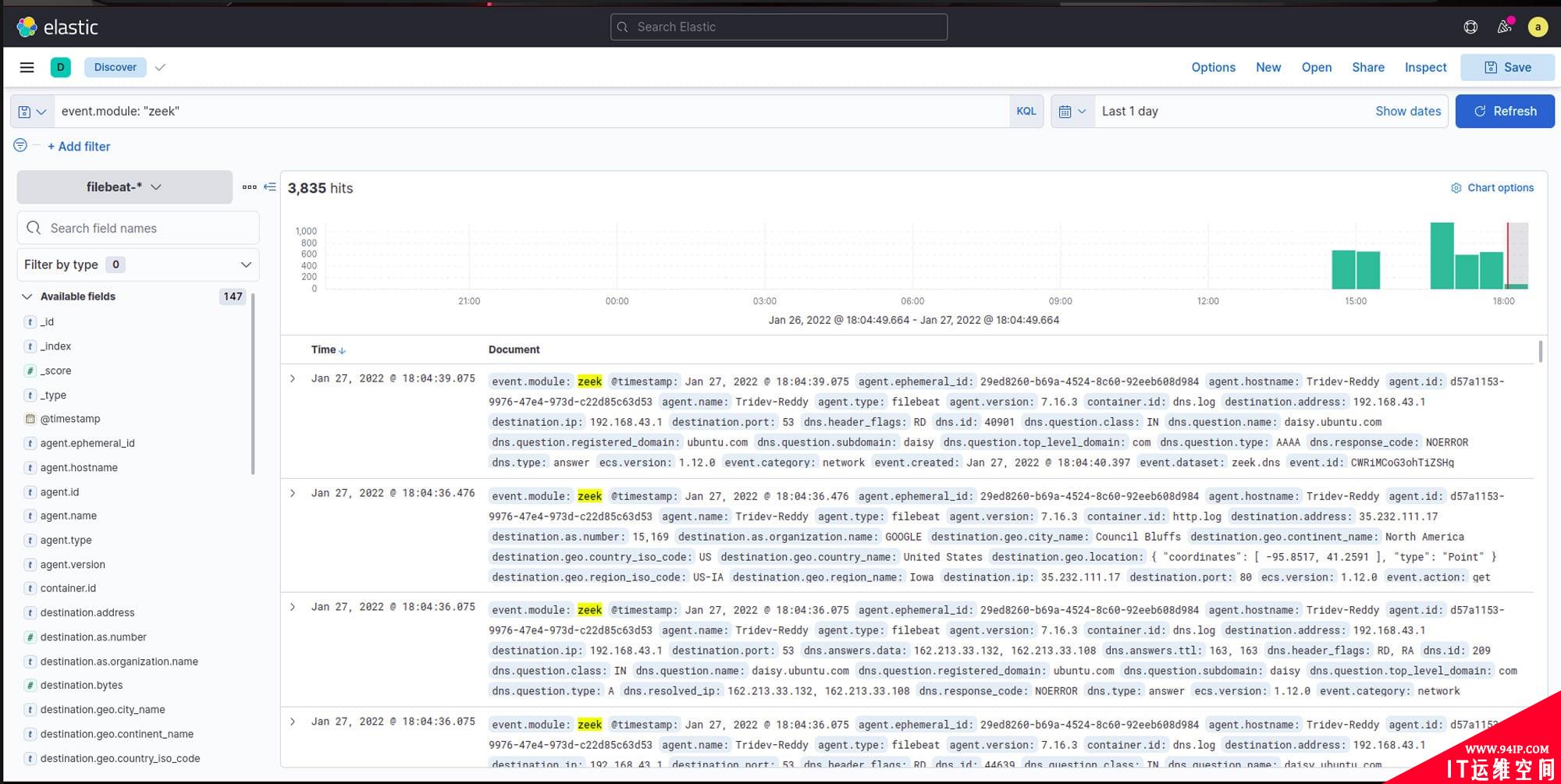This screenshot has height=784, width=1561.
Task: Click the KQL query input box
Action: coord(531,112)
